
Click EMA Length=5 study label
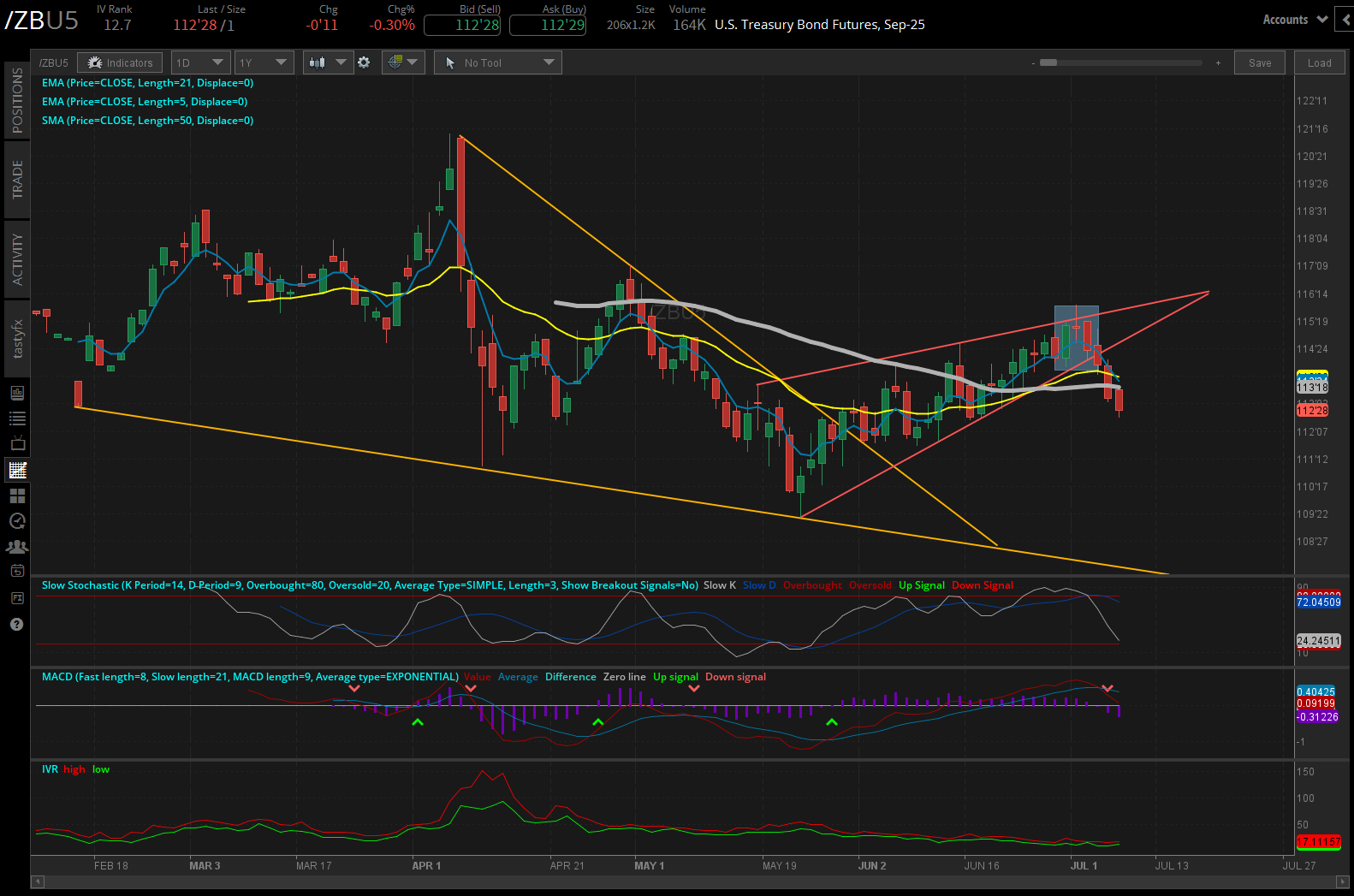click(145, 102)
